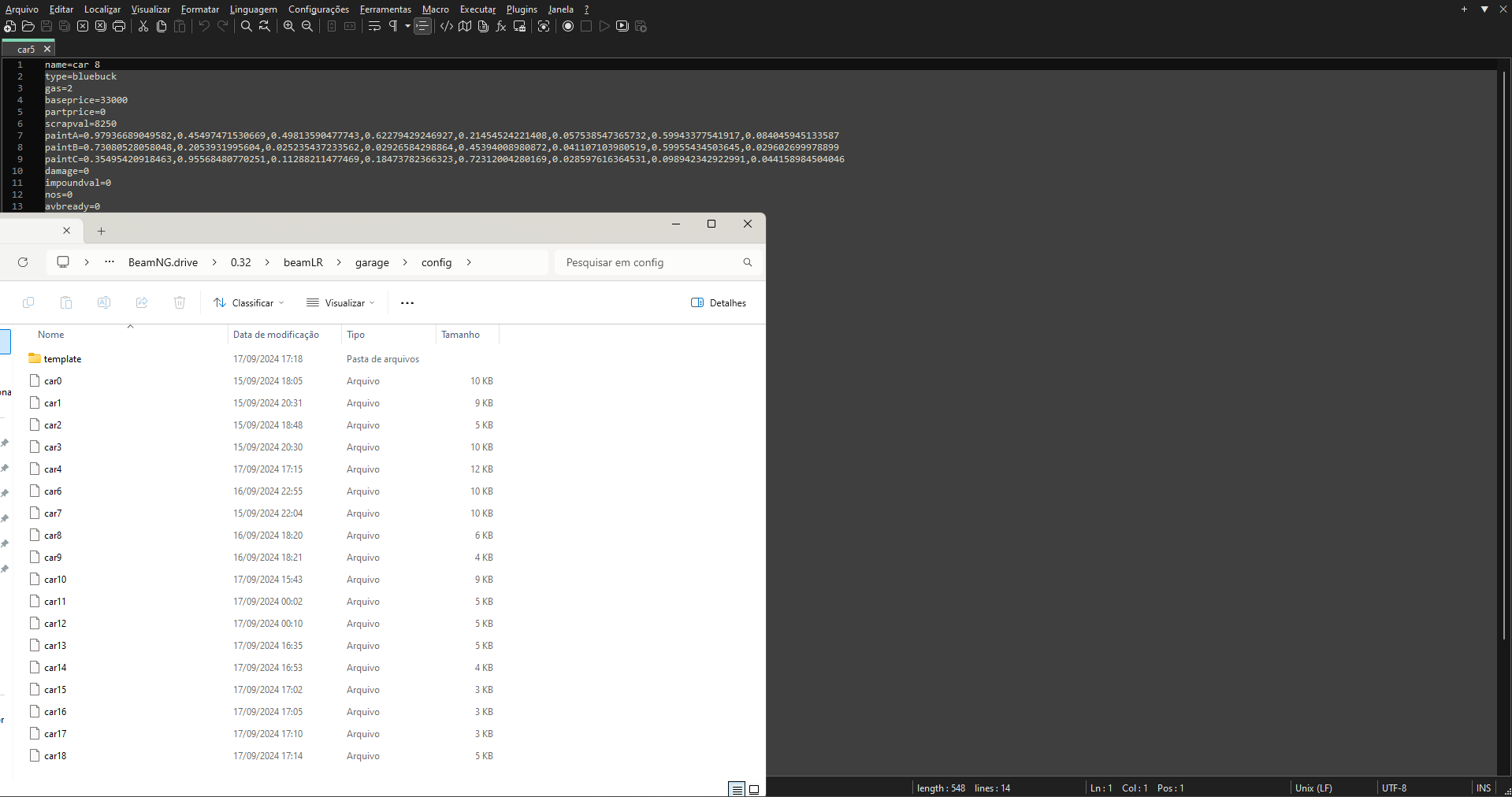
Task: Expand the chevron after 0.32 breadcrumb
Action: pos(267,262)
